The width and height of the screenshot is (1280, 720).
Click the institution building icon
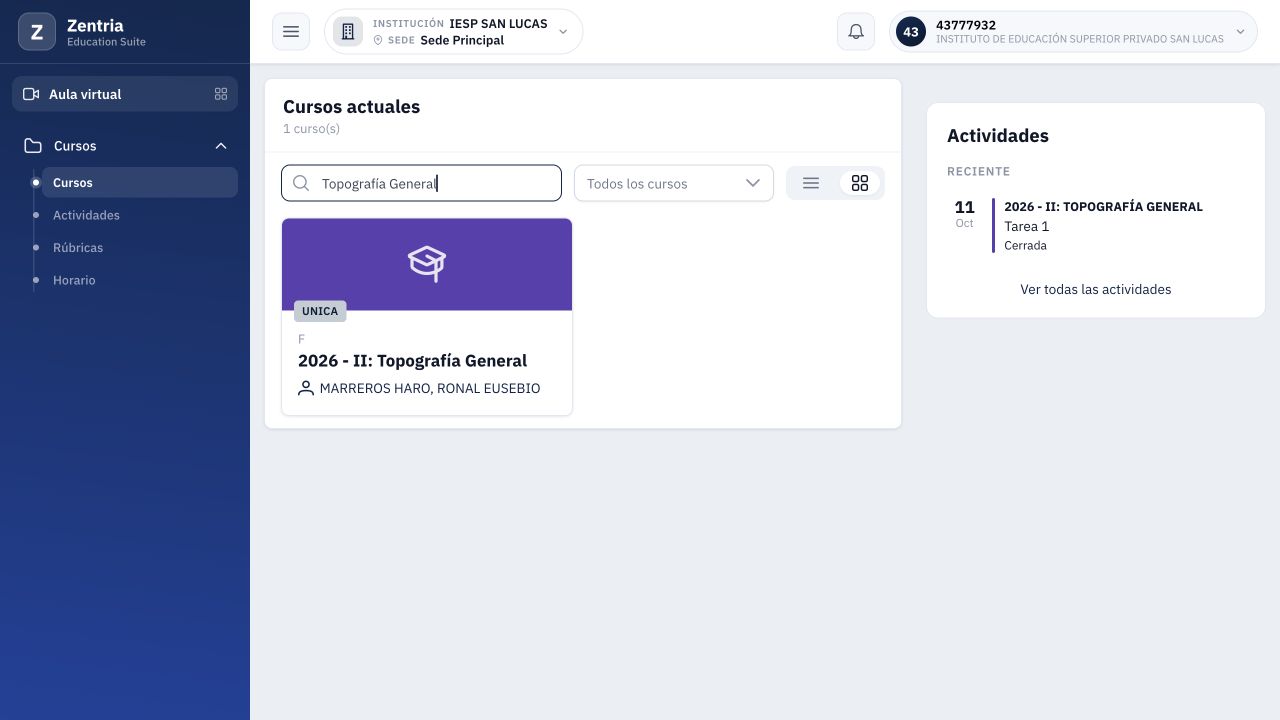(348, 32)
